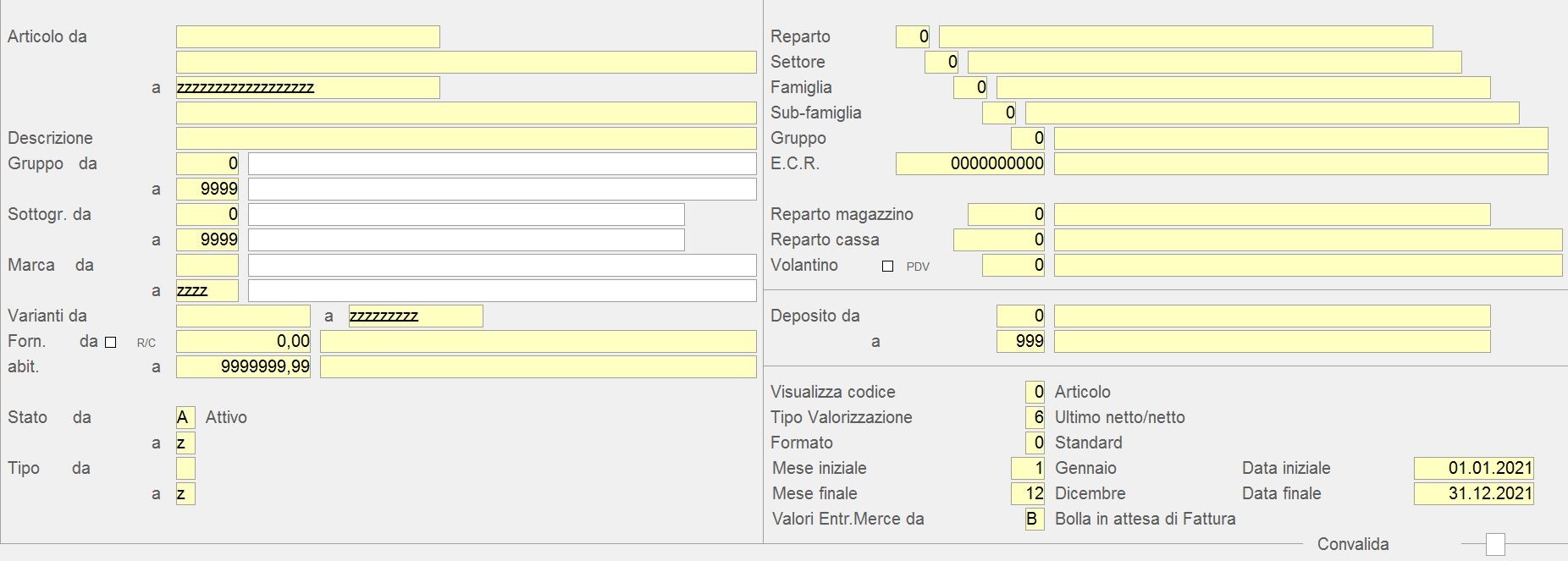Image resolution: width=1568 pixels, height=561 pixels.
Task: Click the Tipo a field with z
Action: click(x=185, y=493)
